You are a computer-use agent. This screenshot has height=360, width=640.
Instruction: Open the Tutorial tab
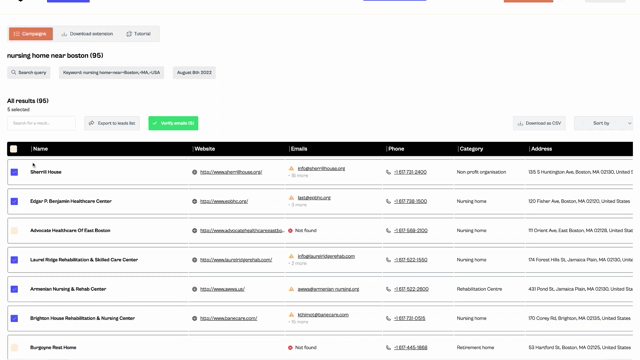click(138, 34)
